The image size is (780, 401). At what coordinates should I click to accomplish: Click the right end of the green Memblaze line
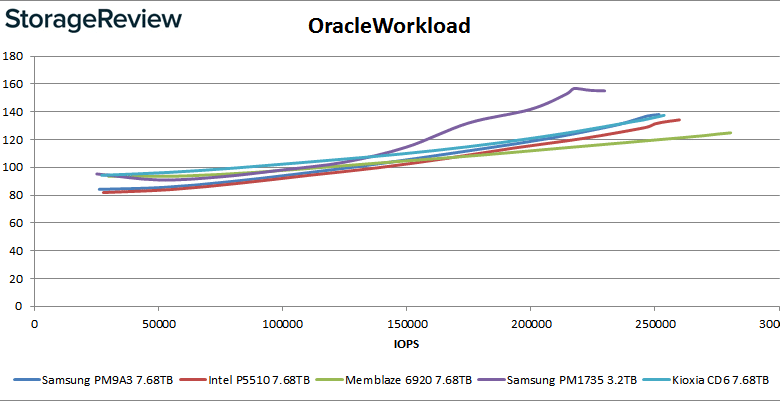(730, 132)
